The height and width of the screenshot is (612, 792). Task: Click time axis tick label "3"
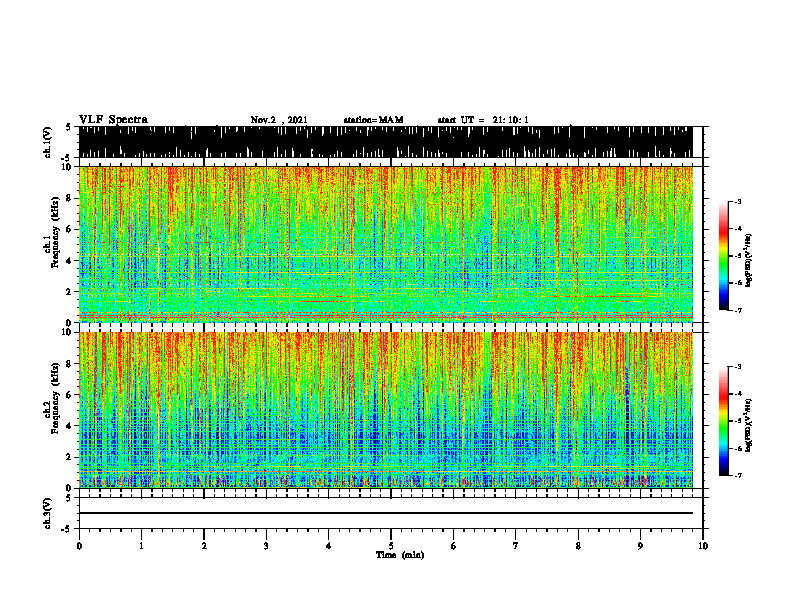click(266, 546)
